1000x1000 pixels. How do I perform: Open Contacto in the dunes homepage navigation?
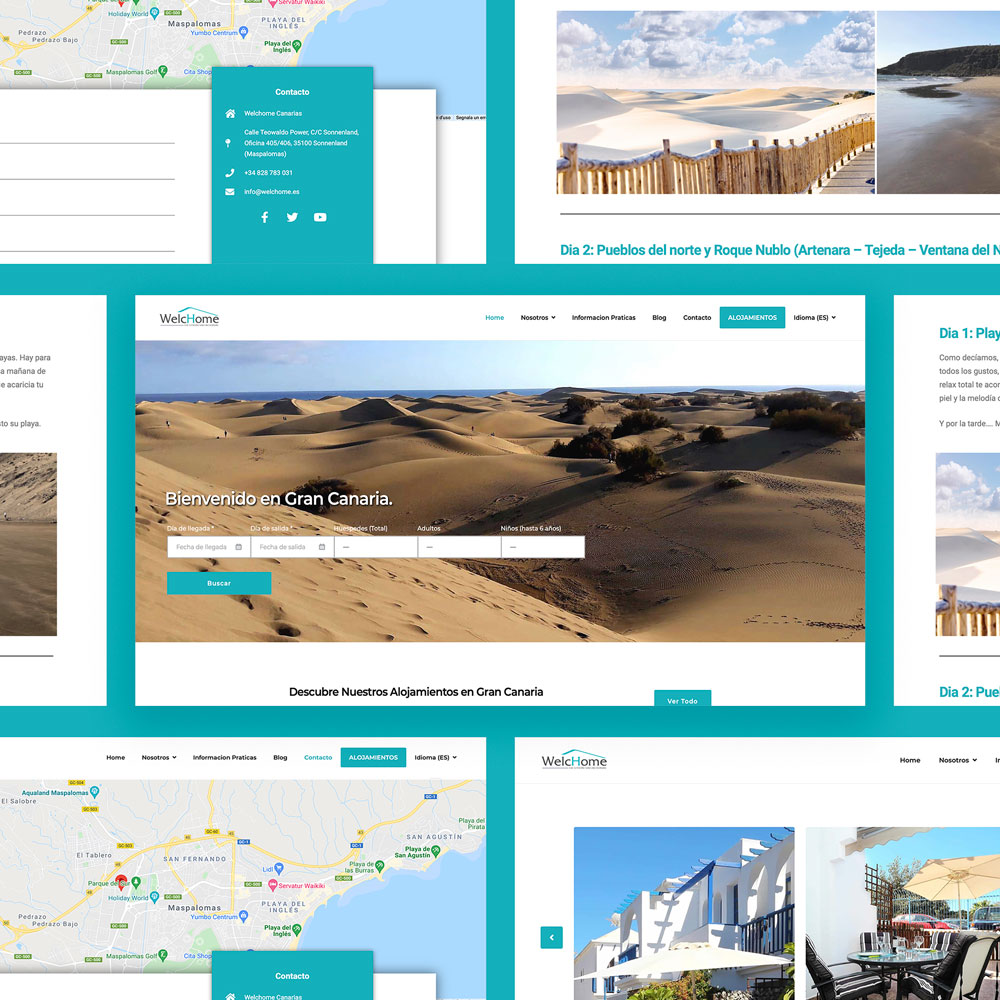[697, 318]
